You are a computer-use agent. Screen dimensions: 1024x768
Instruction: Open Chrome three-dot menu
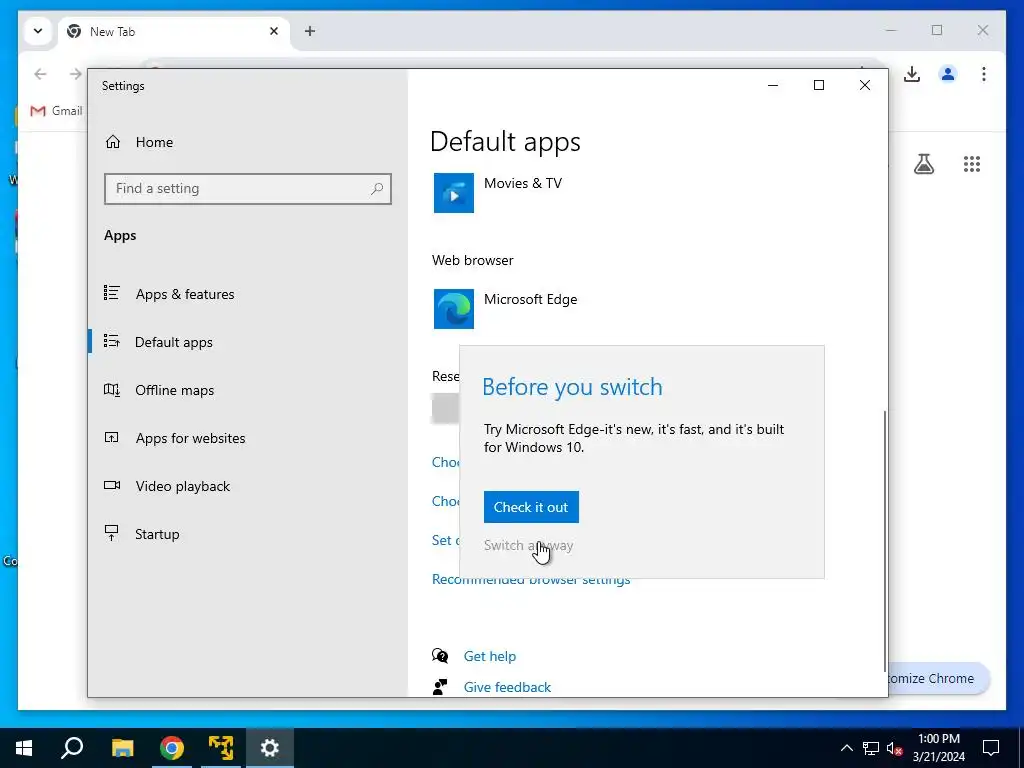pos(984,74)
